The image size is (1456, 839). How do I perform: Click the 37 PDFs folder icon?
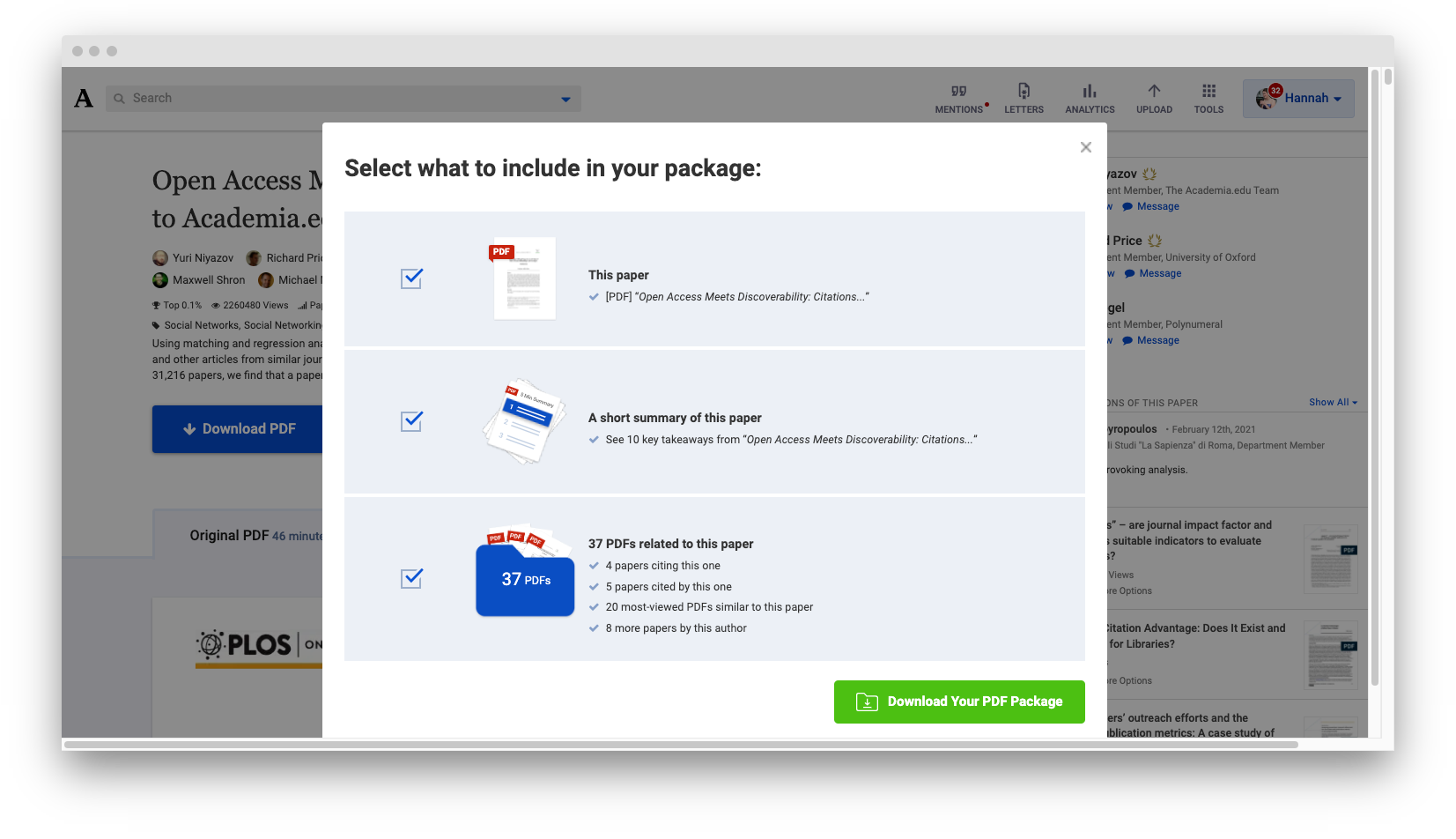(x=525, y=571)
